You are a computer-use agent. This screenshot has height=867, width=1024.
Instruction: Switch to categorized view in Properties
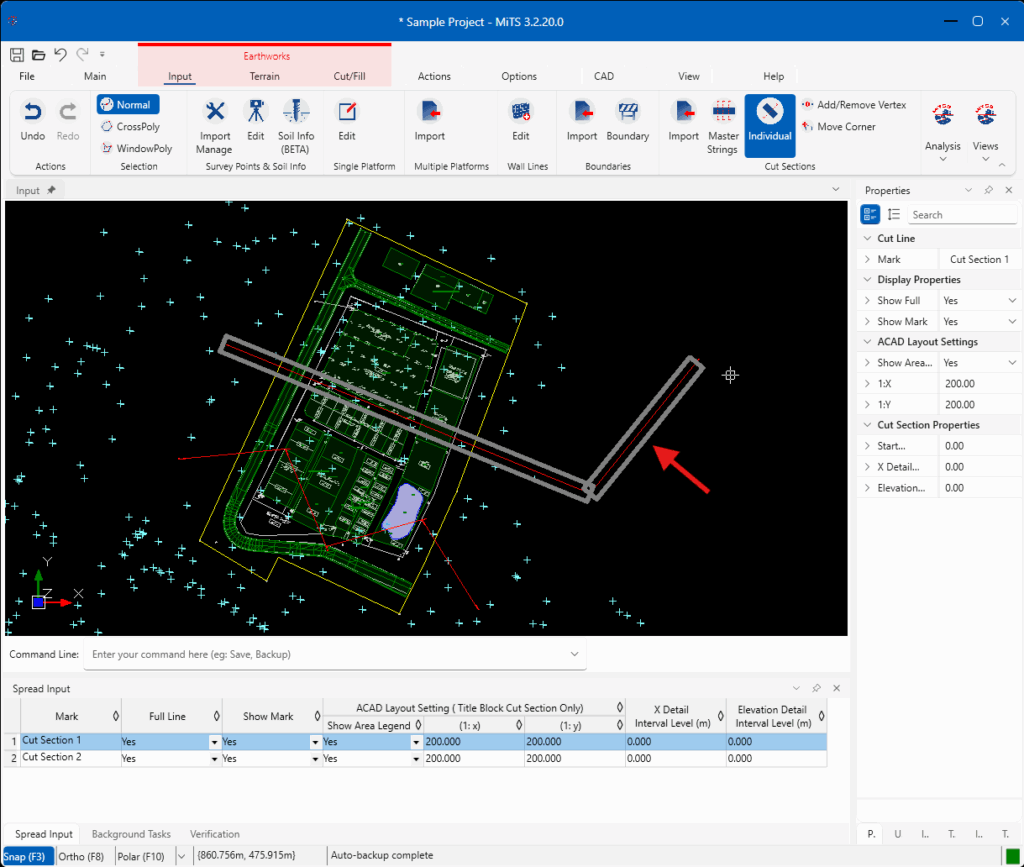point(870,214)
